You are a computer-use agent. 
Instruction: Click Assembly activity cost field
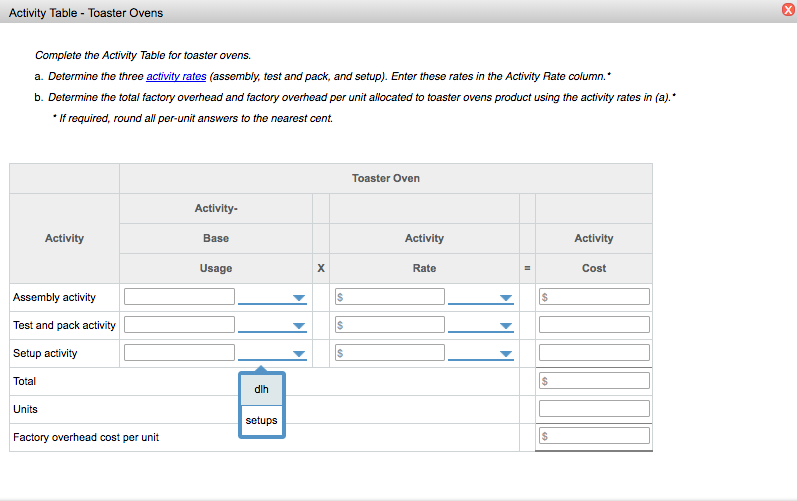594,297
